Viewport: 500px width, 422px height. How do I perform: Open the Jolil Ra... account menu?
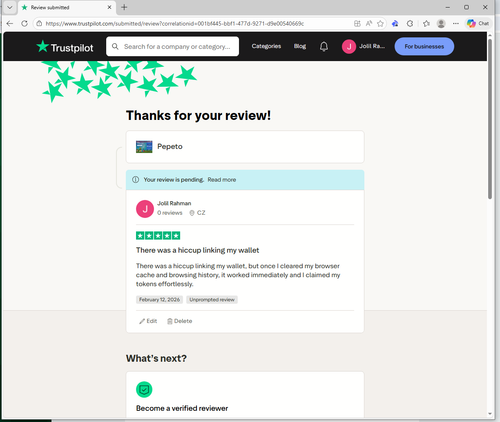(364, 46)
